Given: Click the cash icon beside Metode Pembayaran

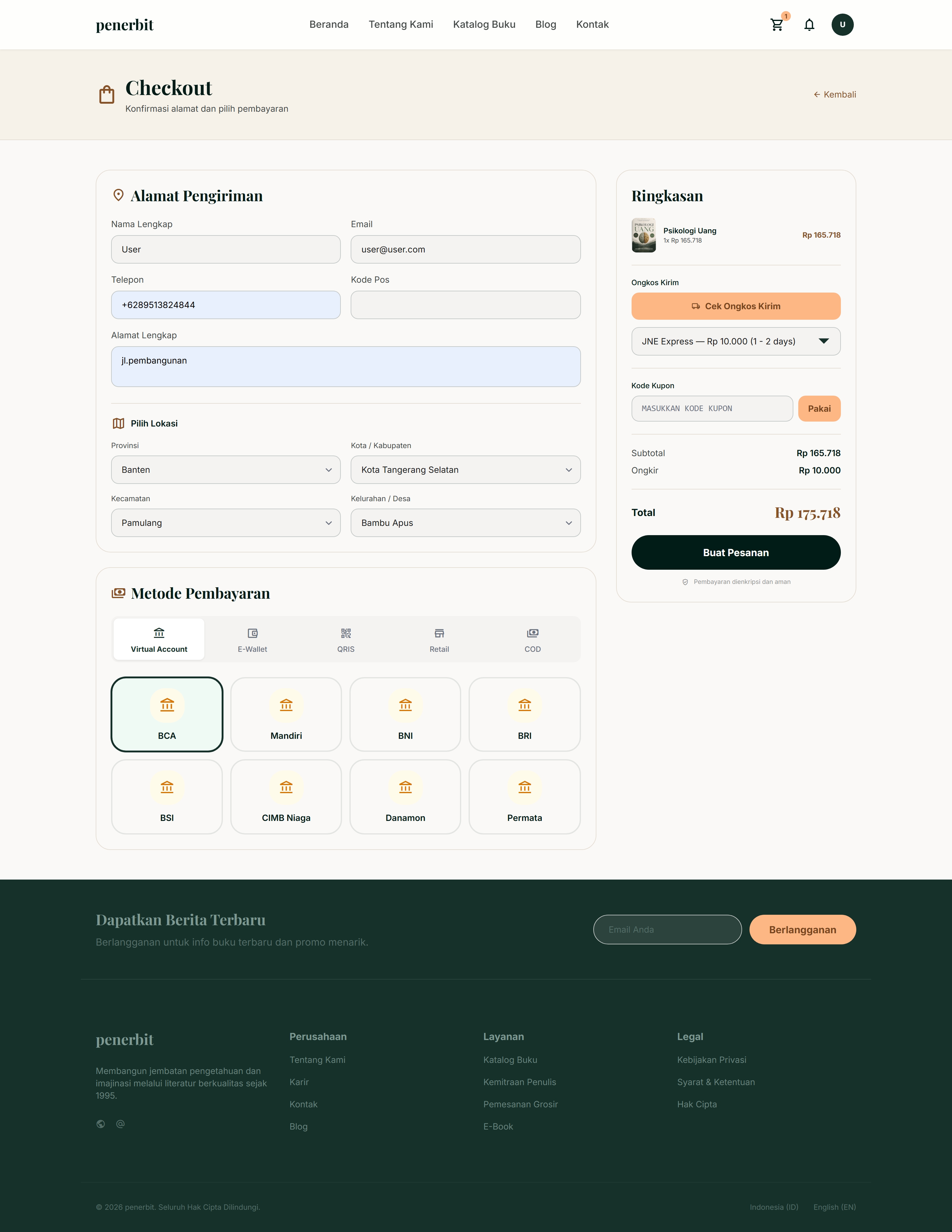Looking at the screenshot, I should point(119,593).
